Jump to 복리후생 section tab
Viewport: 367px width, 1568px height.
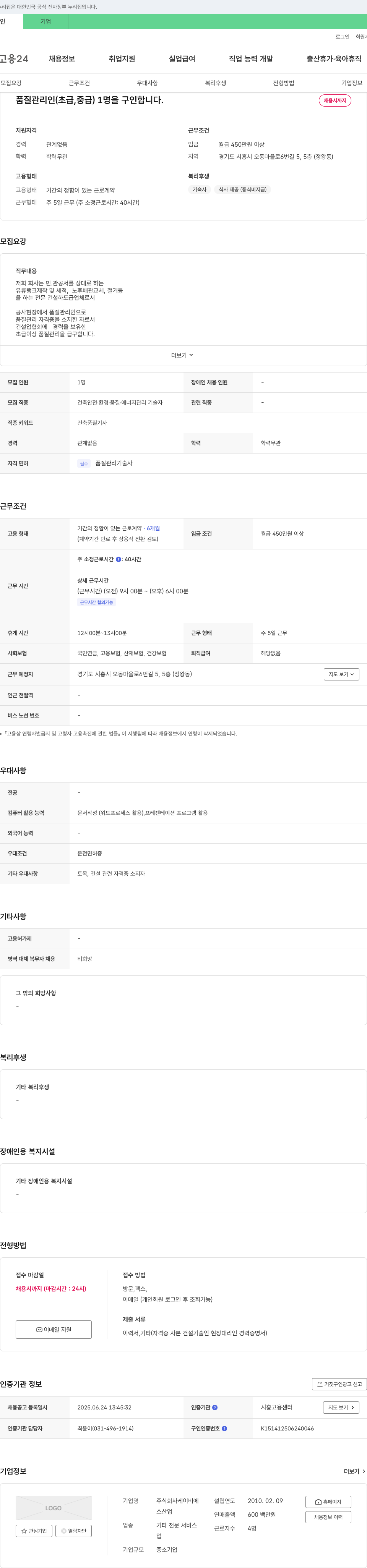click(x=216, y=83)
